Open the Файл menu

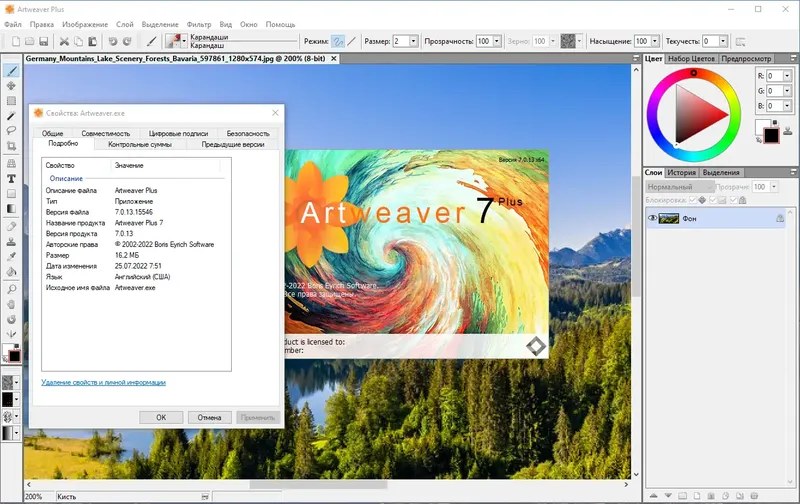coord(13,24)
